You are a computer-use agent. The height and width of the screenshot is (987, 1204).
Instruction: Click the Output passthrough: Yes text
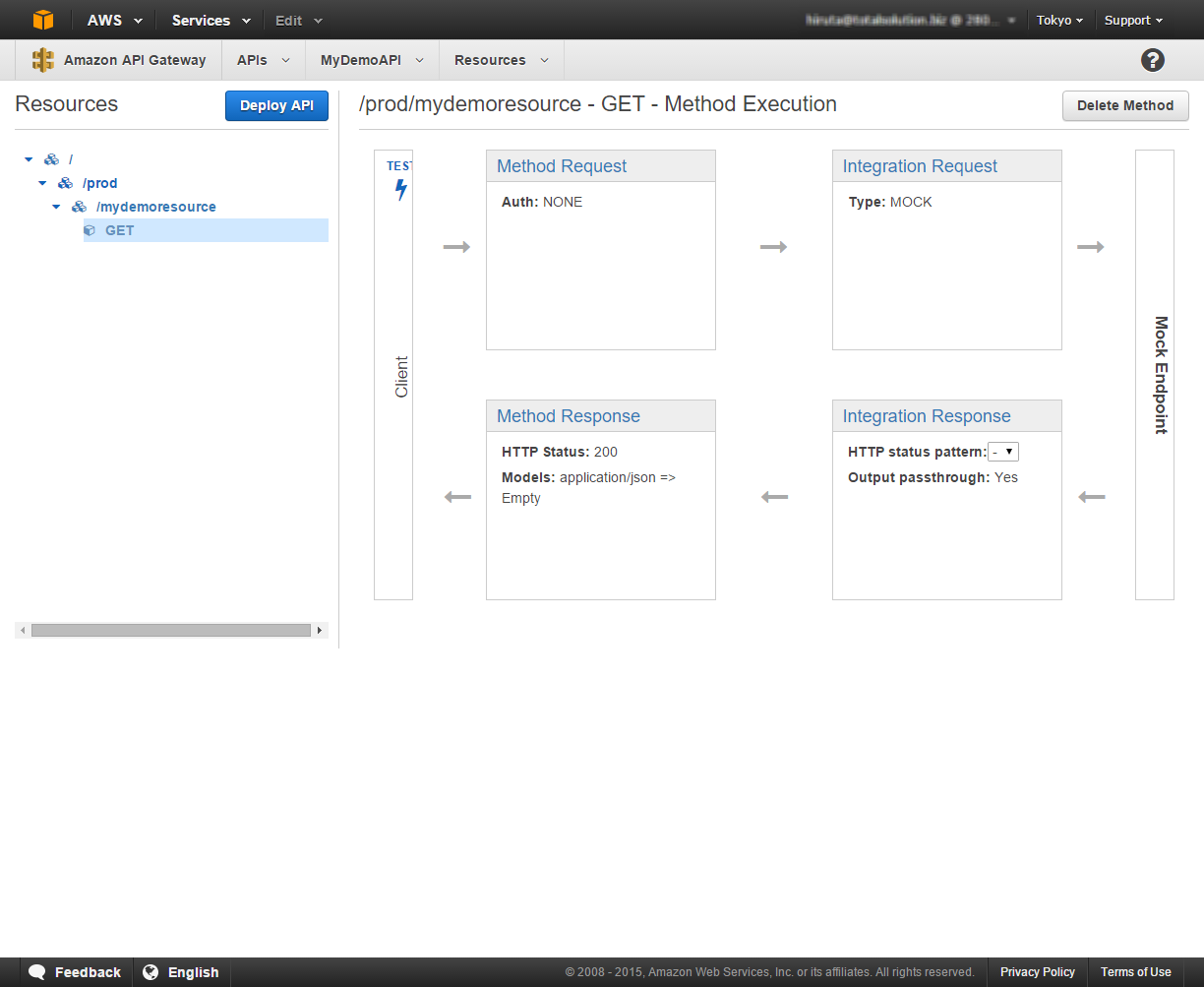[x=933, y=477]
